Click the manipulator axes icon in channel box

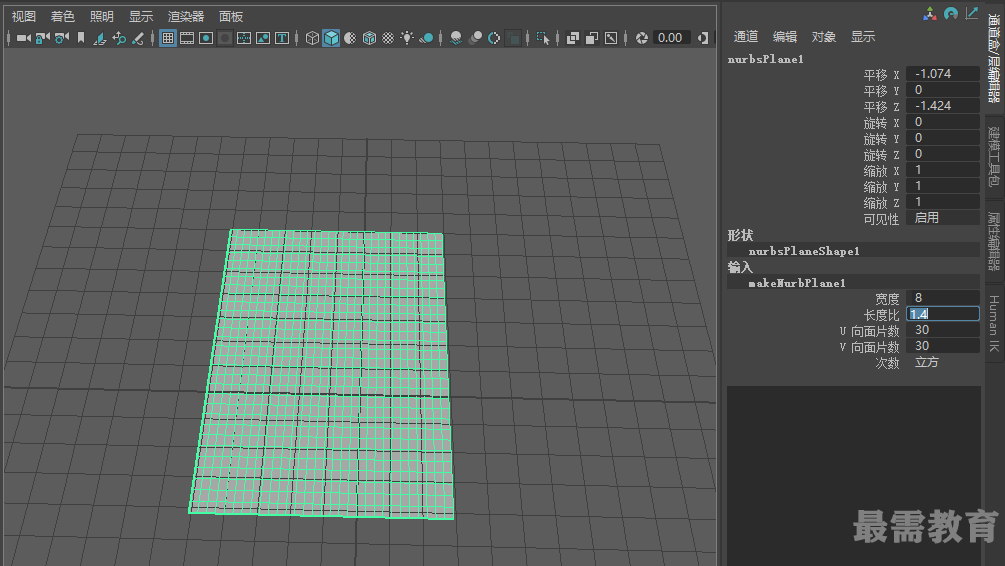(930, 13)
